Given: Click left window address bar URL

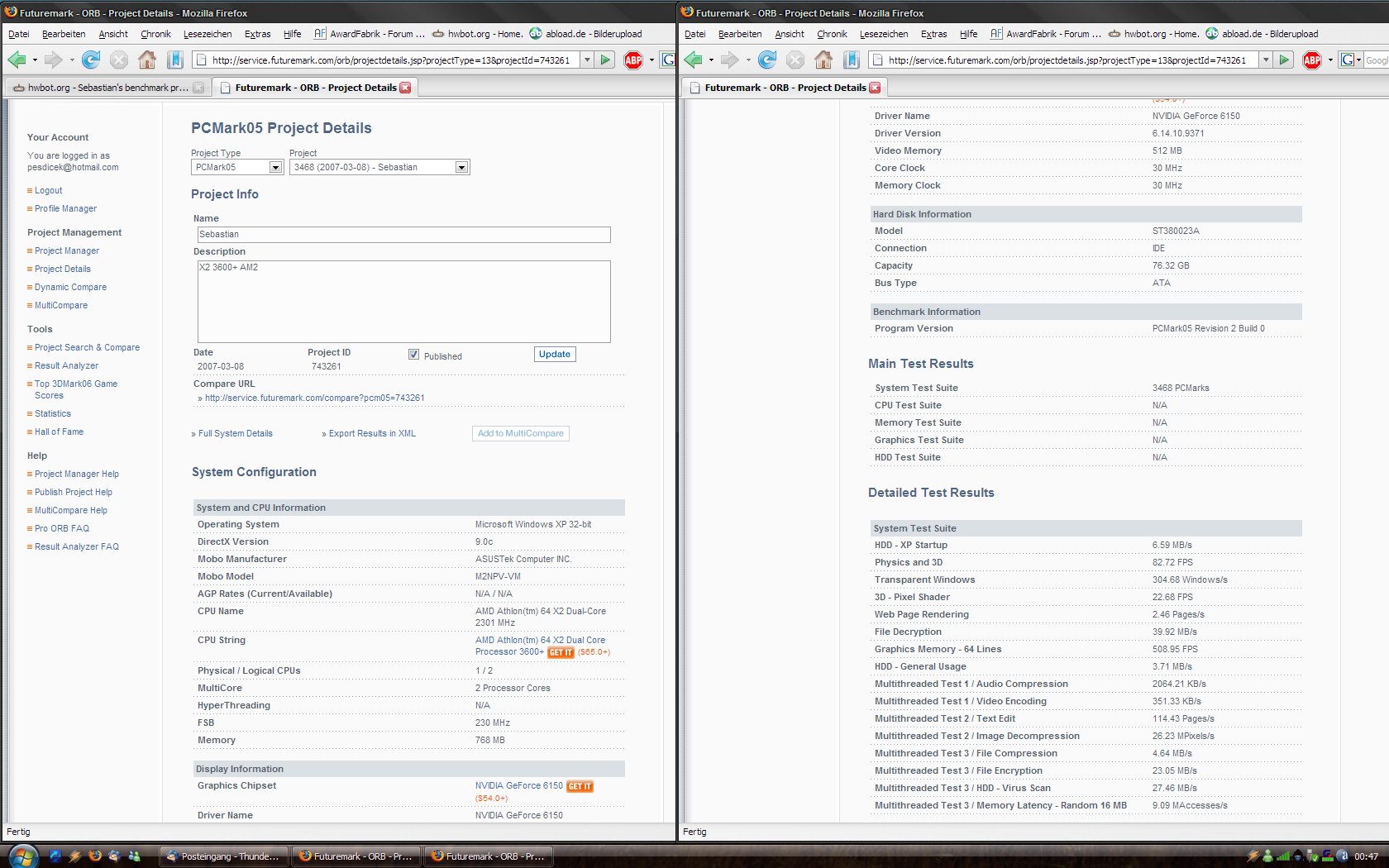Looking at the screenshot, I should 390,60.
